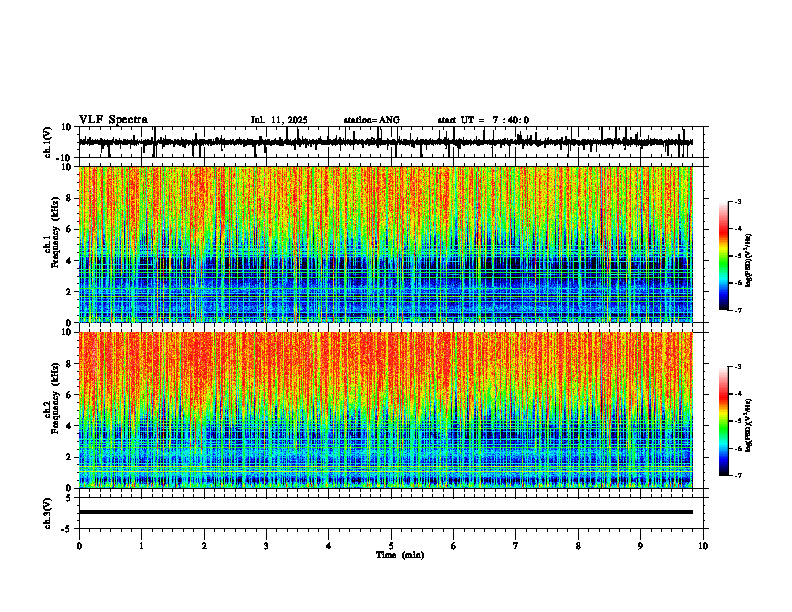Viewport: 792px width, 612px height.
Task: Click the "Time (min)" axis title
Action: [x=400, y=555]
